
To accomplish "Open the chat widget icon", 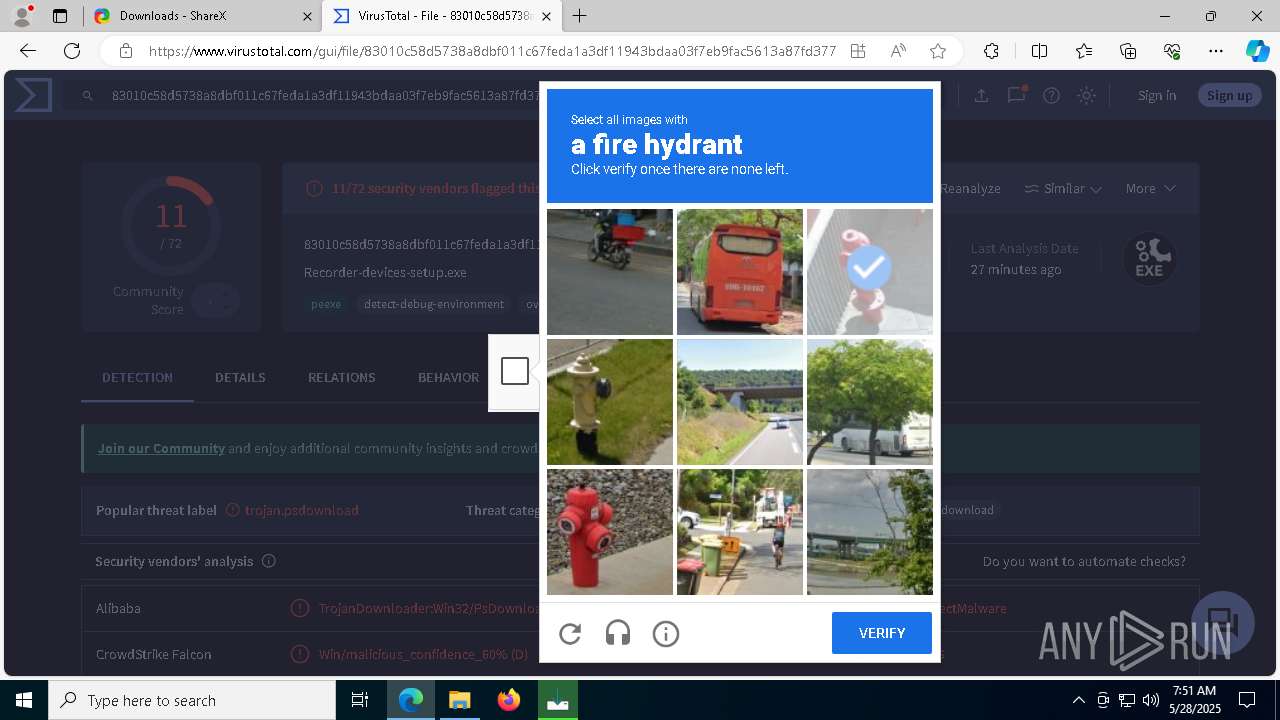I will [1223, 622].
